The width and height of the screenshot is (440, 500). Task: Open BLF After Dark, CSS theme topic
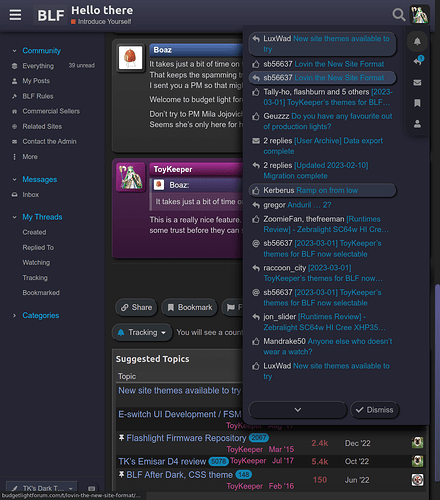pyautogui.click(x=179, y=475)
